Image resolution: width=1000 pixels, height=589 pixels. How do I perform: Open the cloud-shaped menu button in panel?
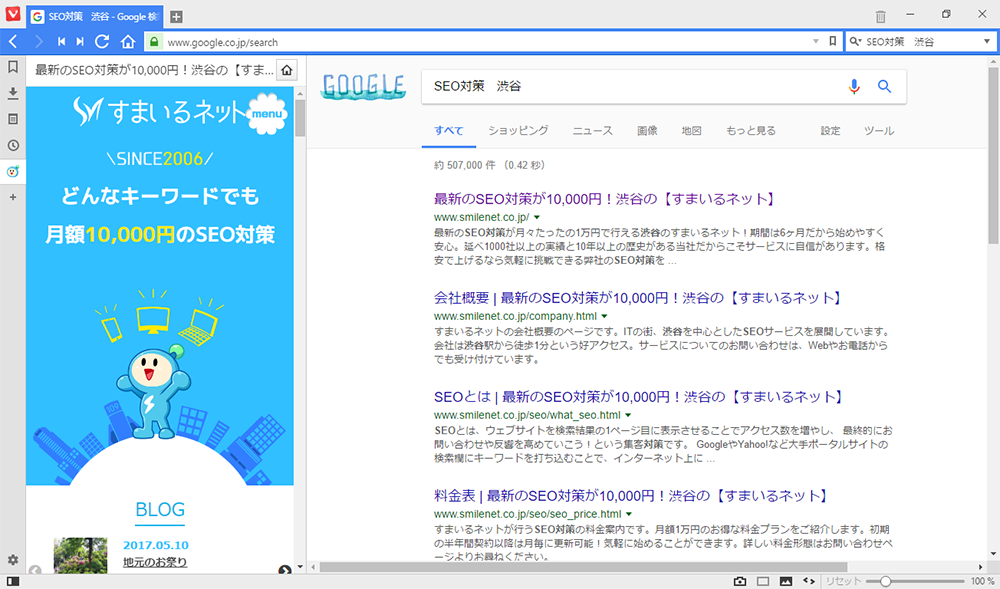click(x=267, y=113)
